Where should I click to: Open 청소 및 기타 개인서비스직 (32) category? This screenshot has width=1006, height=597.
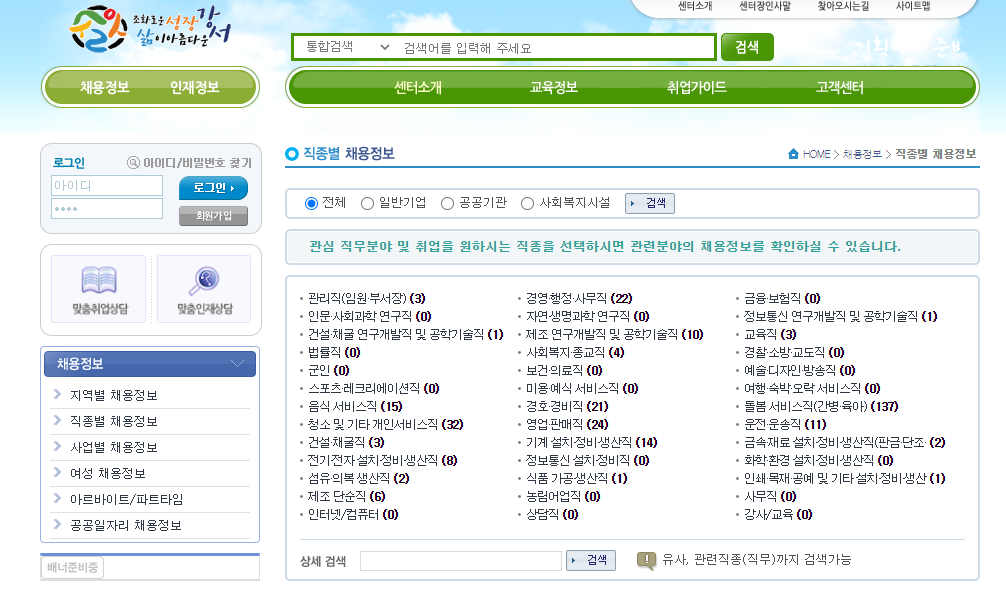coord(385,425)
